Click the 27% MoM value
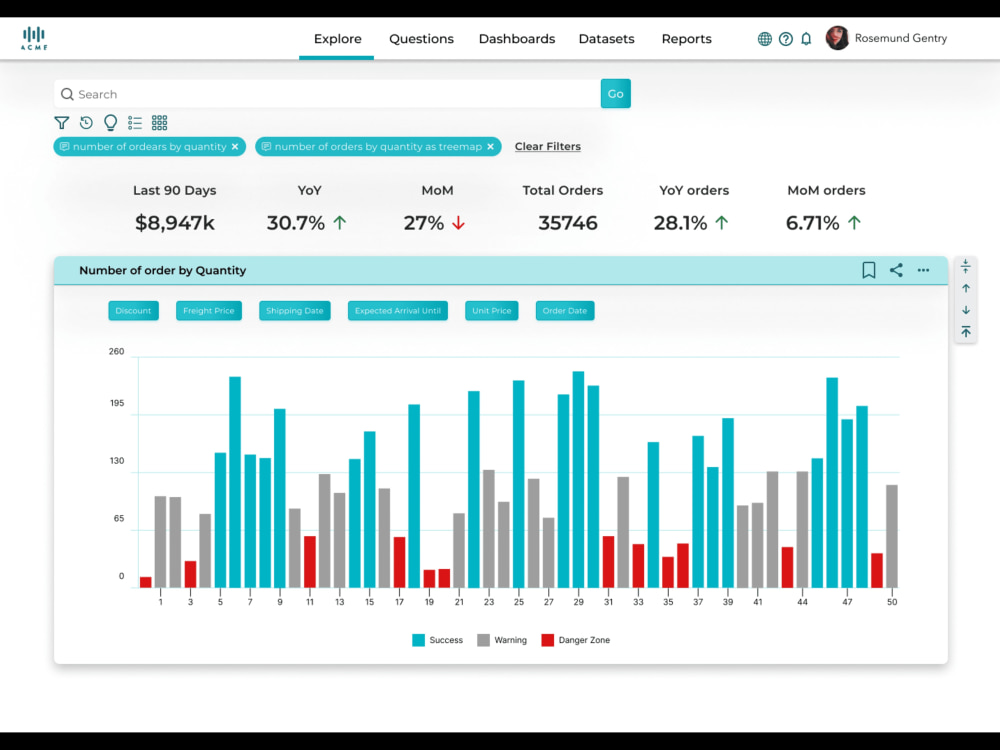The image size is (1000, 750). [x=423, y=223]
